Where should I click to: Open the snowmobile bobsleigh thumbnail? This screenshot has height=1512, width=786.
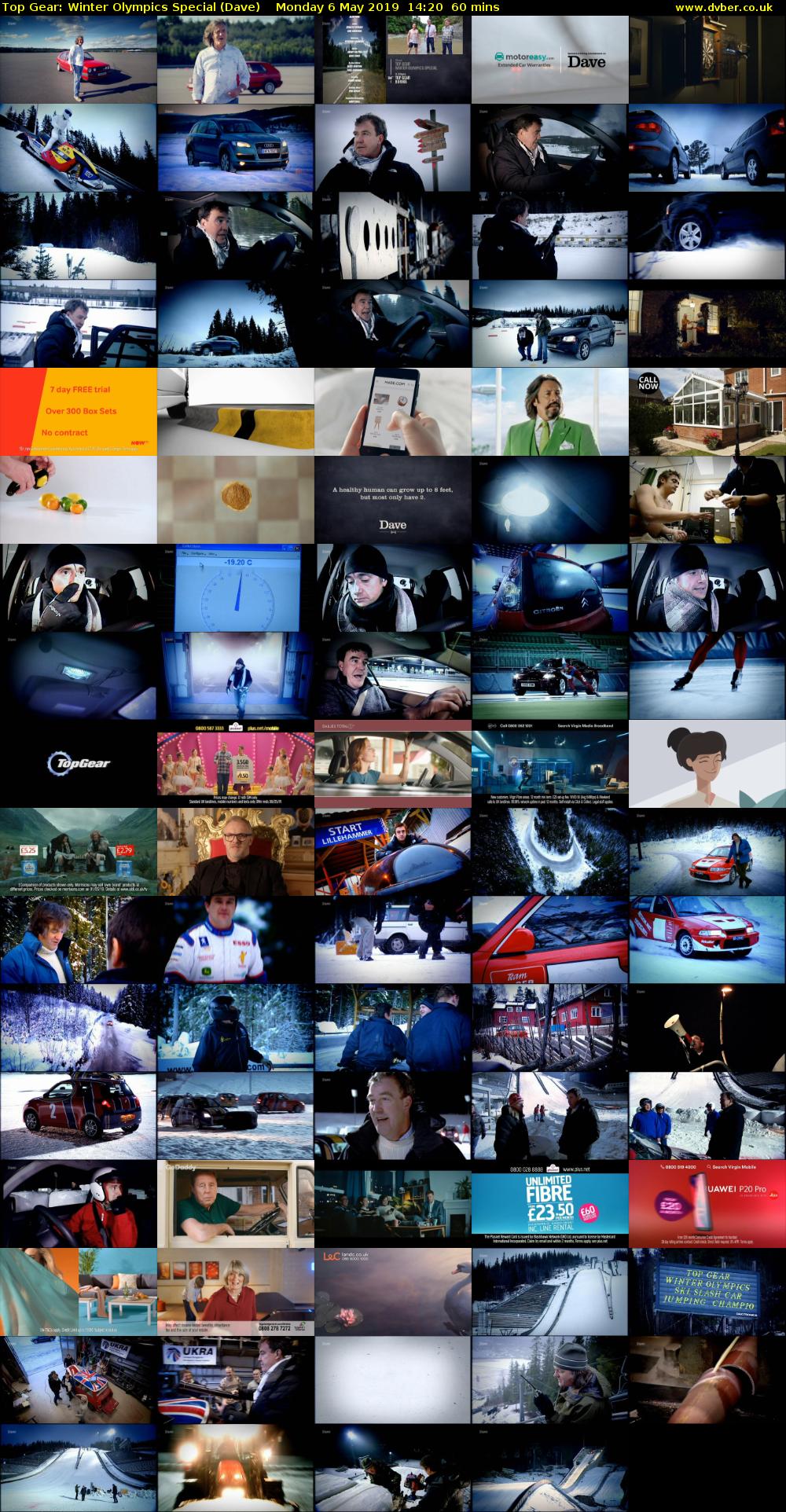[x=78, y=148]
